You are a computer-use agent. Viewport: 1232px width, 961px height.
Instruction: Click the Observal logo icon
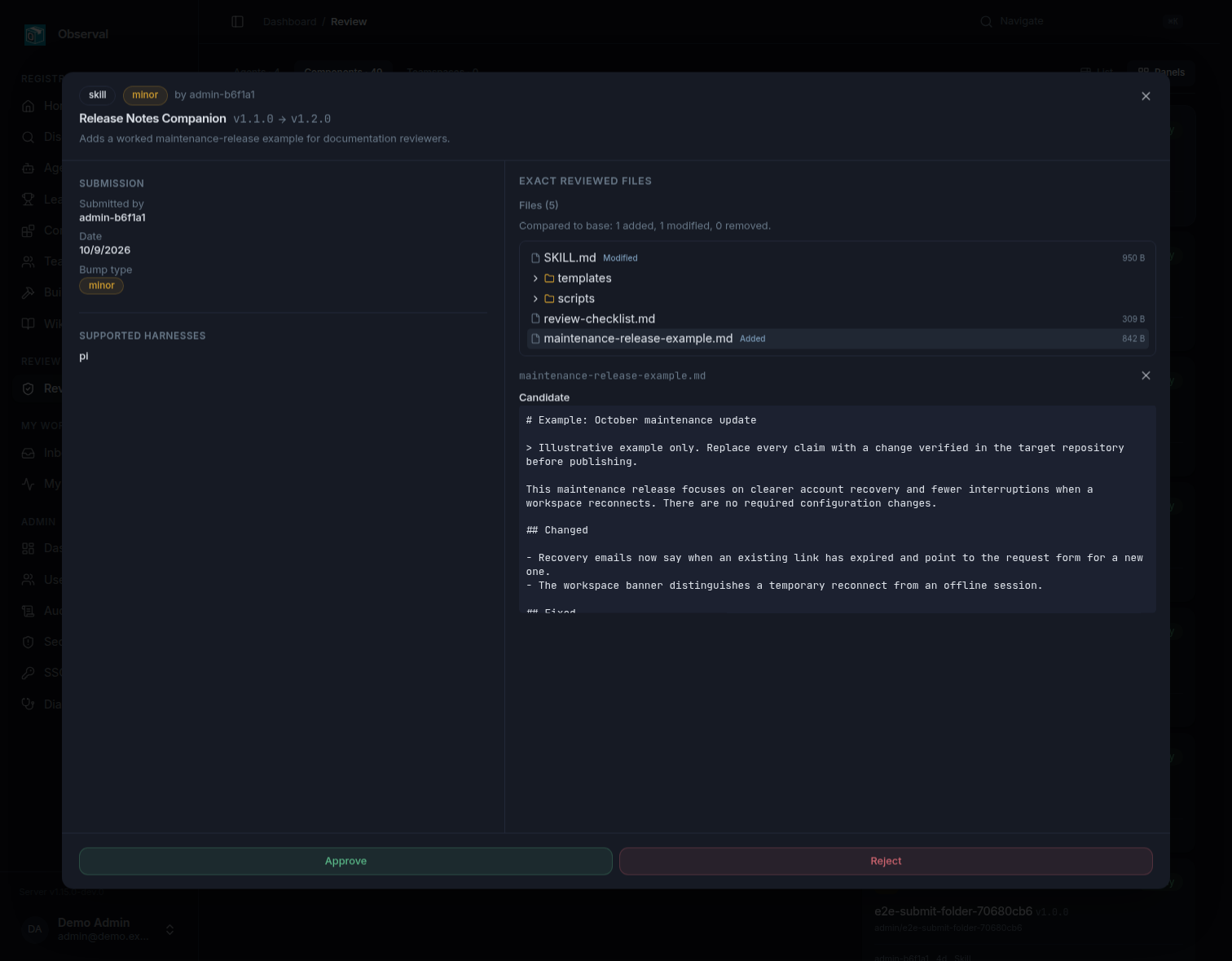click(34, 34)
